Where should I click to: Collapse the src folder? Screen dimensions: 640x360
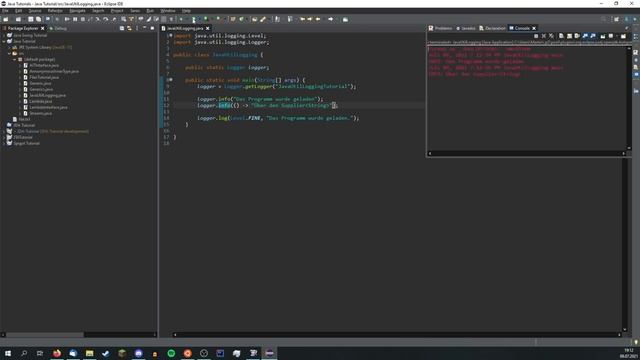point(9,53)
